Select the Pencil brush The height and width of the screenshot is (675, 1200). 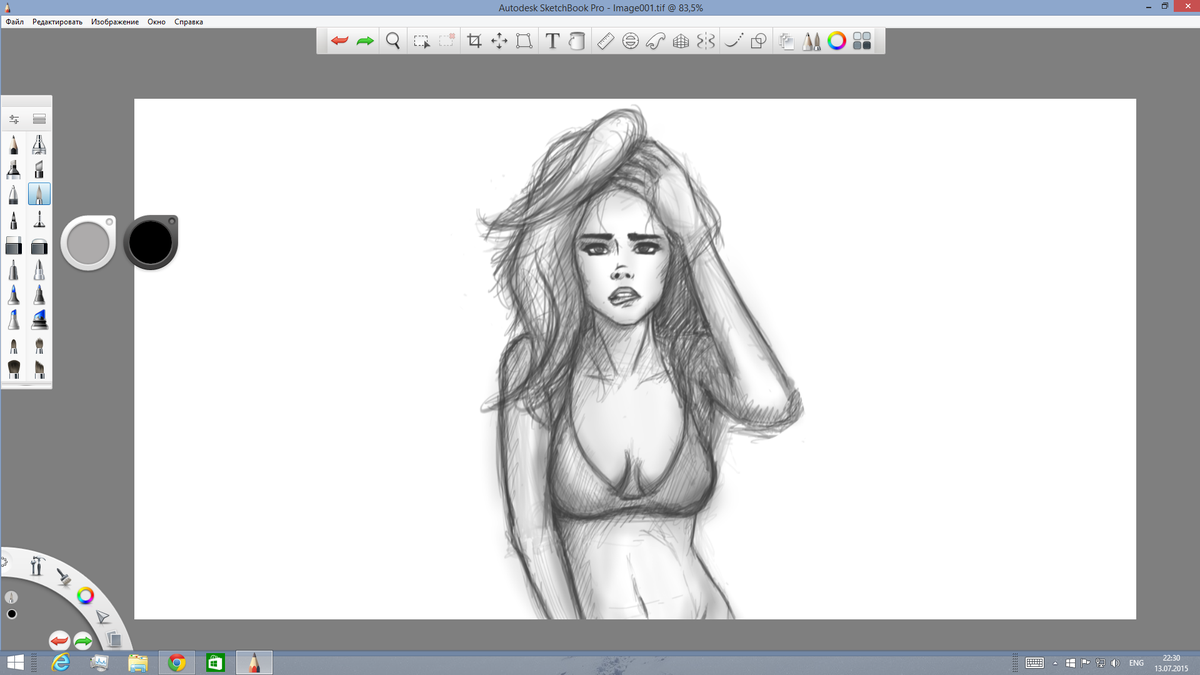(14, 145)
